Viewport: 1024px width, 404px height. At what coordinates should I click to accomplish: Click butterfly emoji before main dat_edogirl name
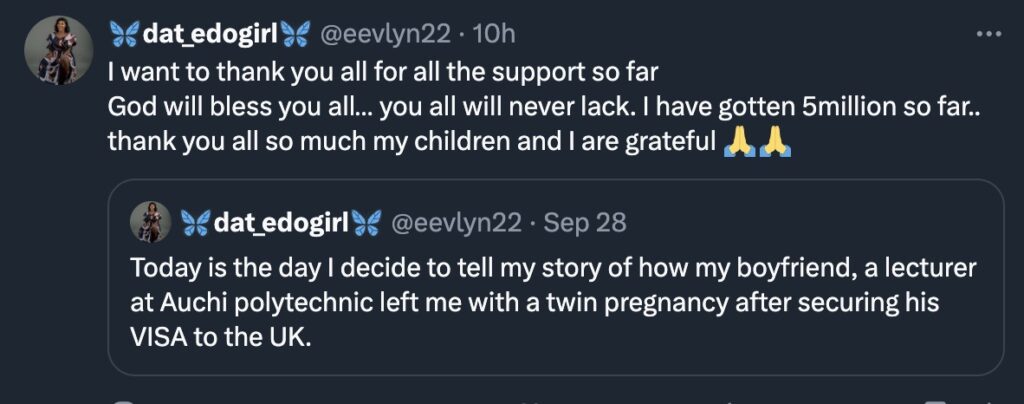point(124,35)
